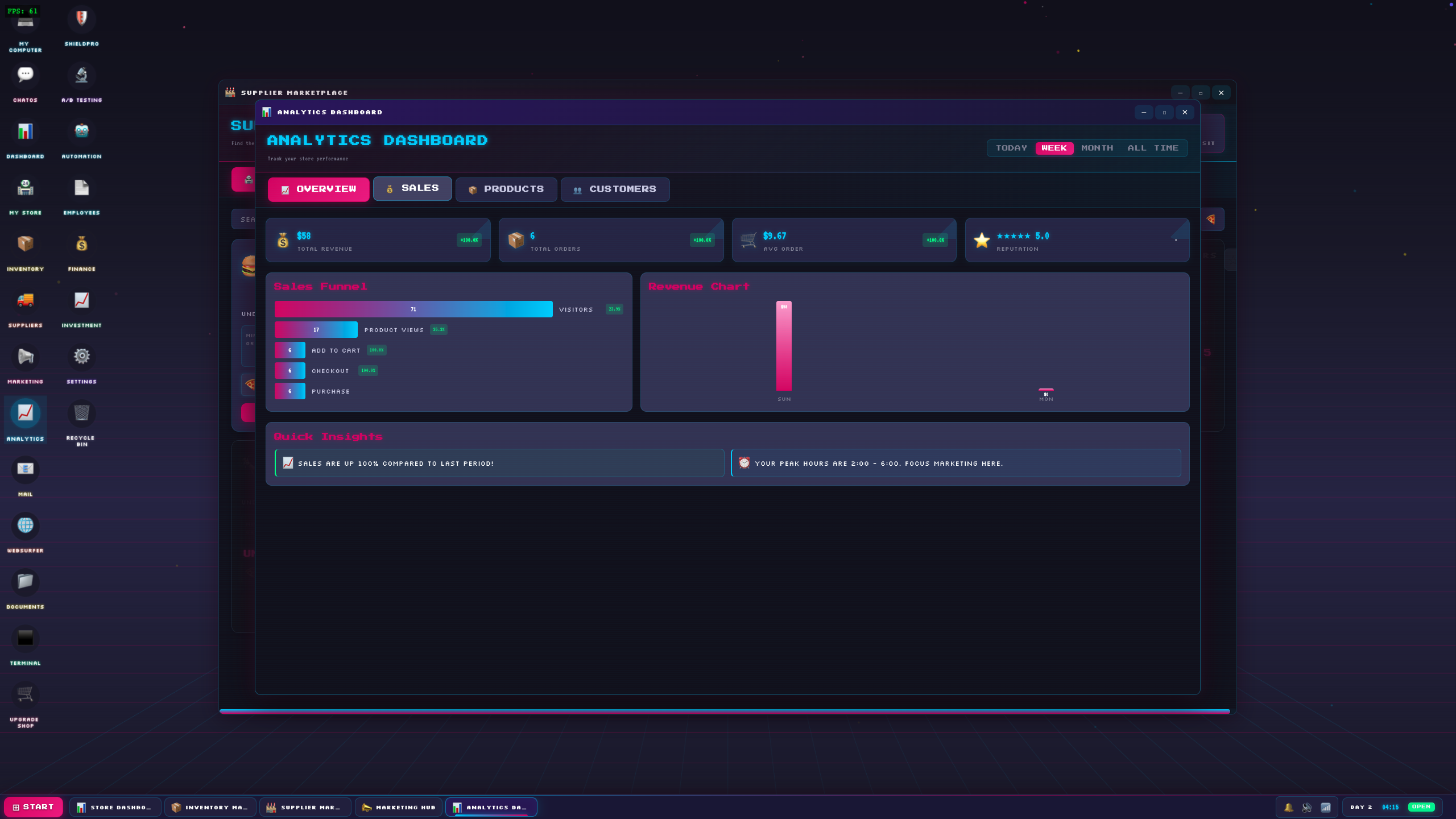Select the All Time range
The height and width of the screenshot is (819, 1456).
(1153, 148)
